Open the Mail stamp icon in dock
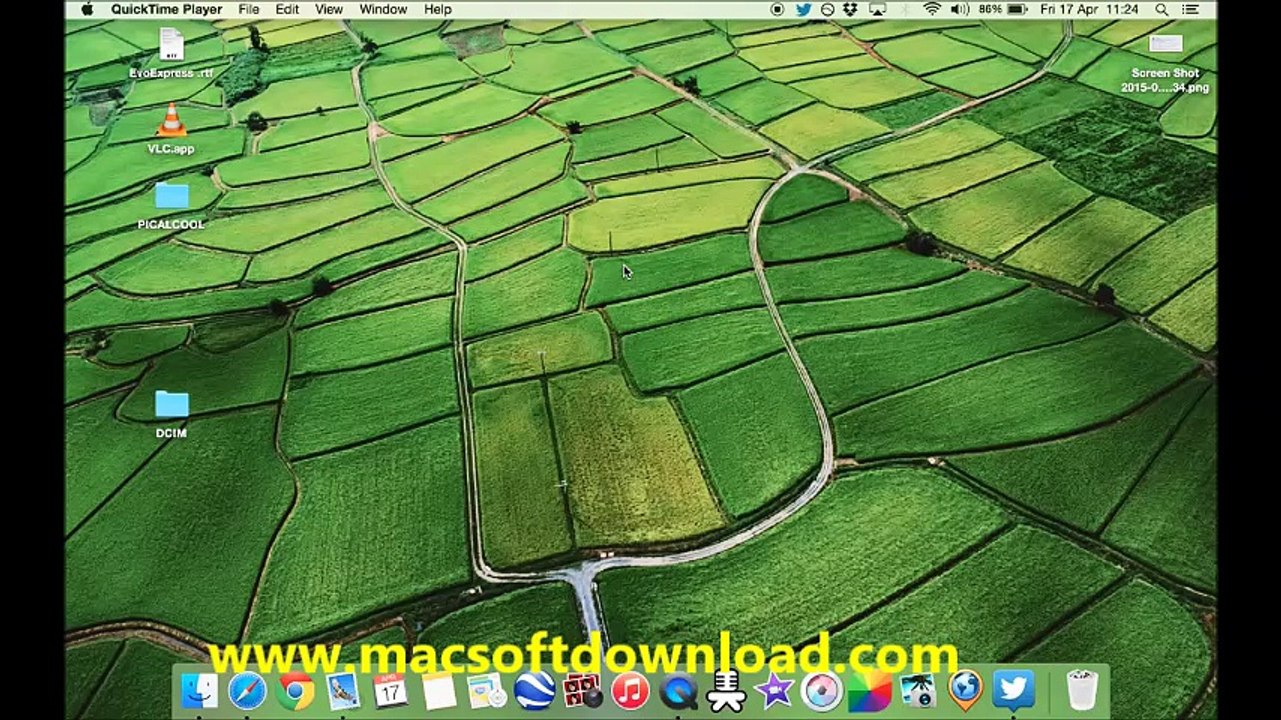The width and height of the screenshot is (1281, 720). pos(343,690)
